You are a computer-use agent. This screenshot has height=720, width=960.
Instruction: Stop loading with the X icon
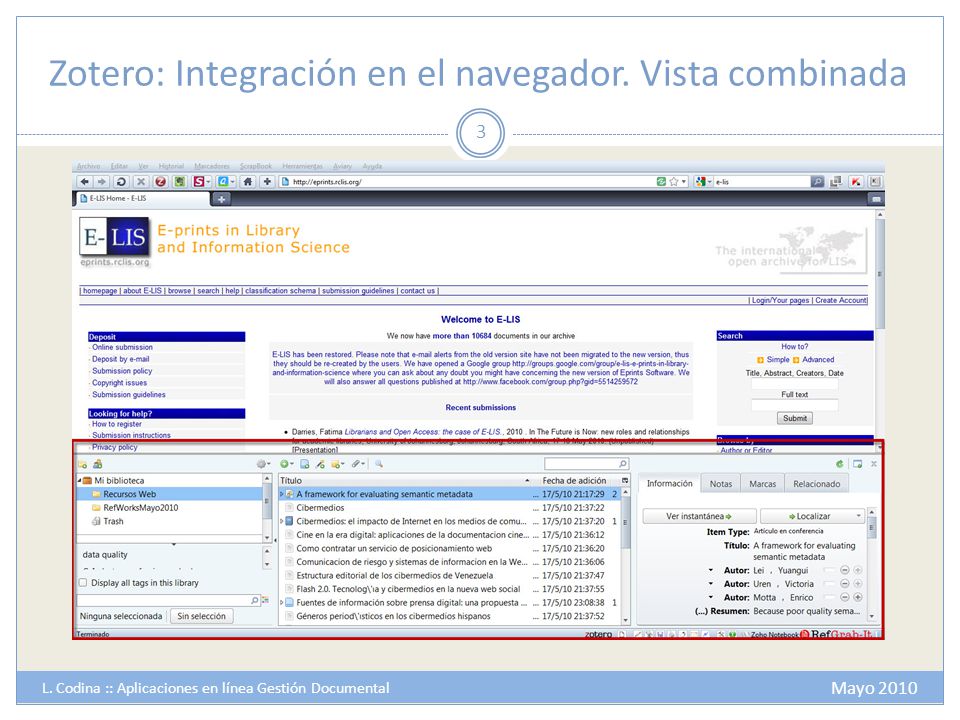click(x=141, y=182)
